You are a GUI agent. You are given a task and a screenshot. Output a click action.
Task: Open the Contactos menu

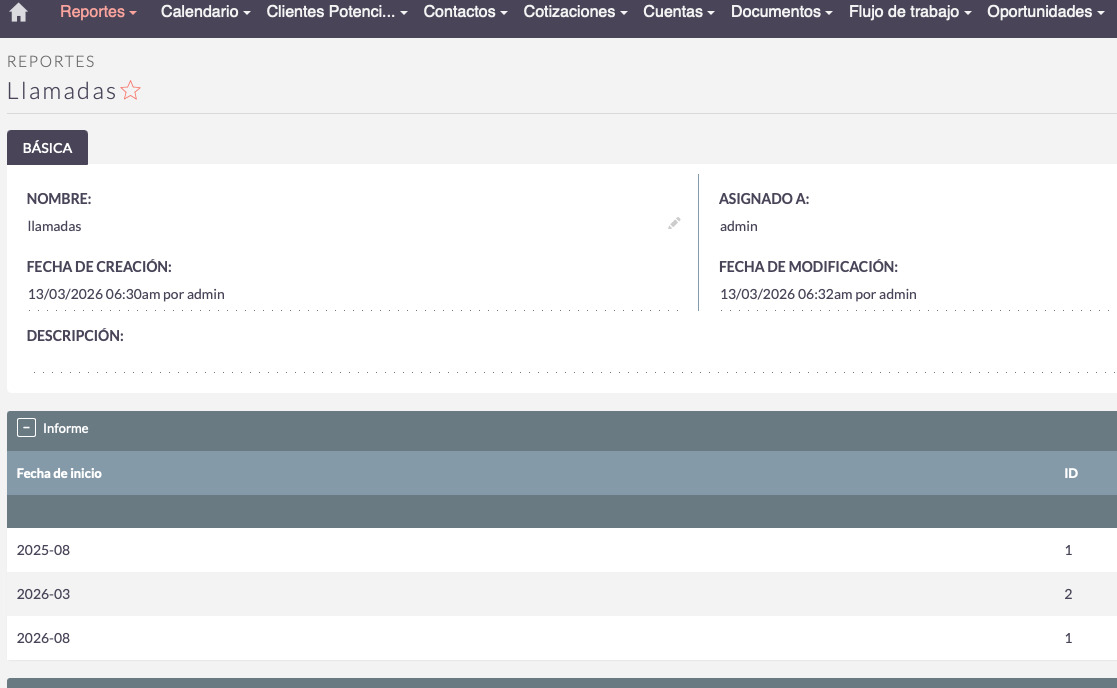click(465, 12)
